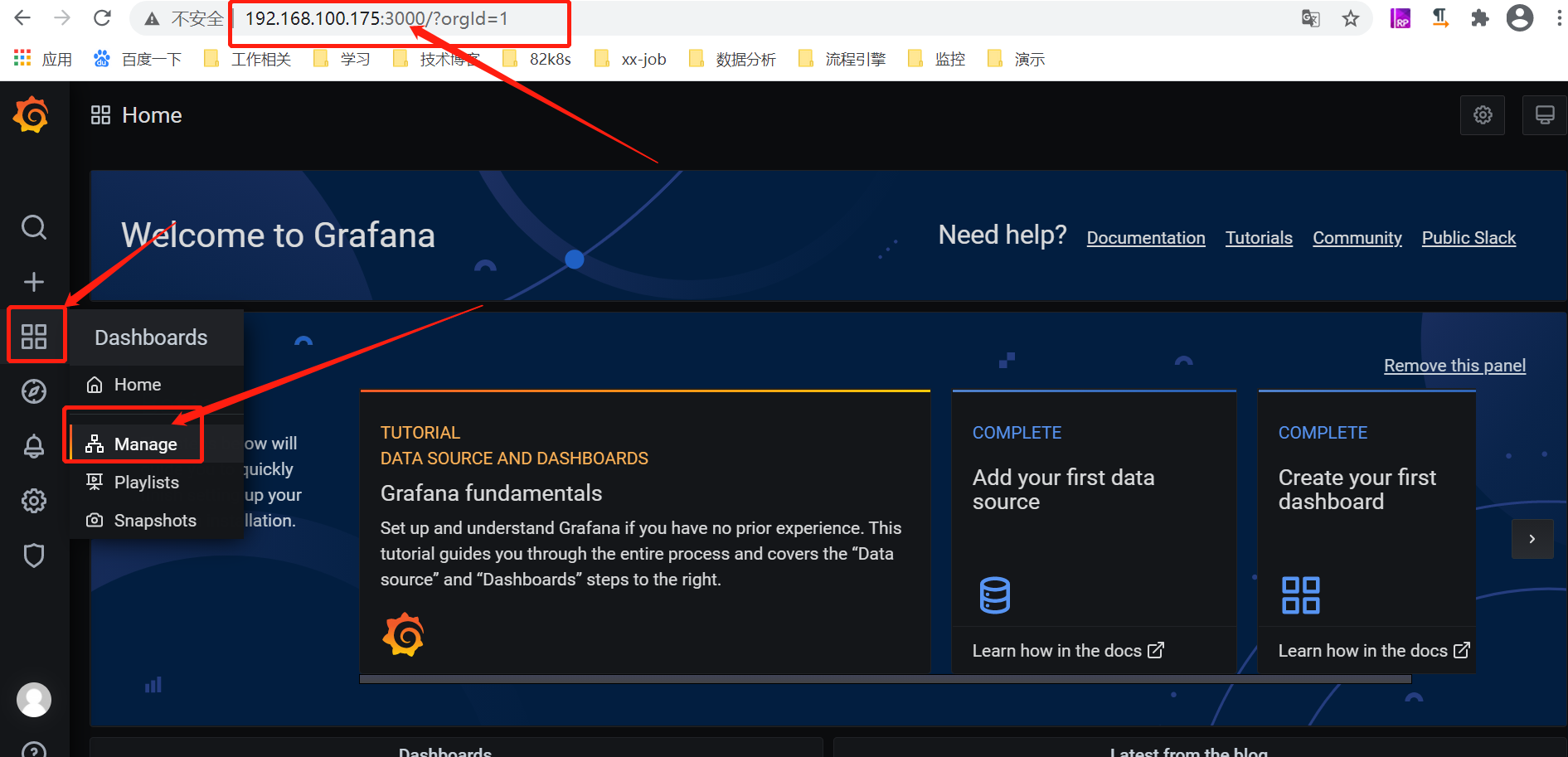Open the 工作相关 bookmarks folder
This screenshot has height=757, width=1568.
(x=248, y=59)
